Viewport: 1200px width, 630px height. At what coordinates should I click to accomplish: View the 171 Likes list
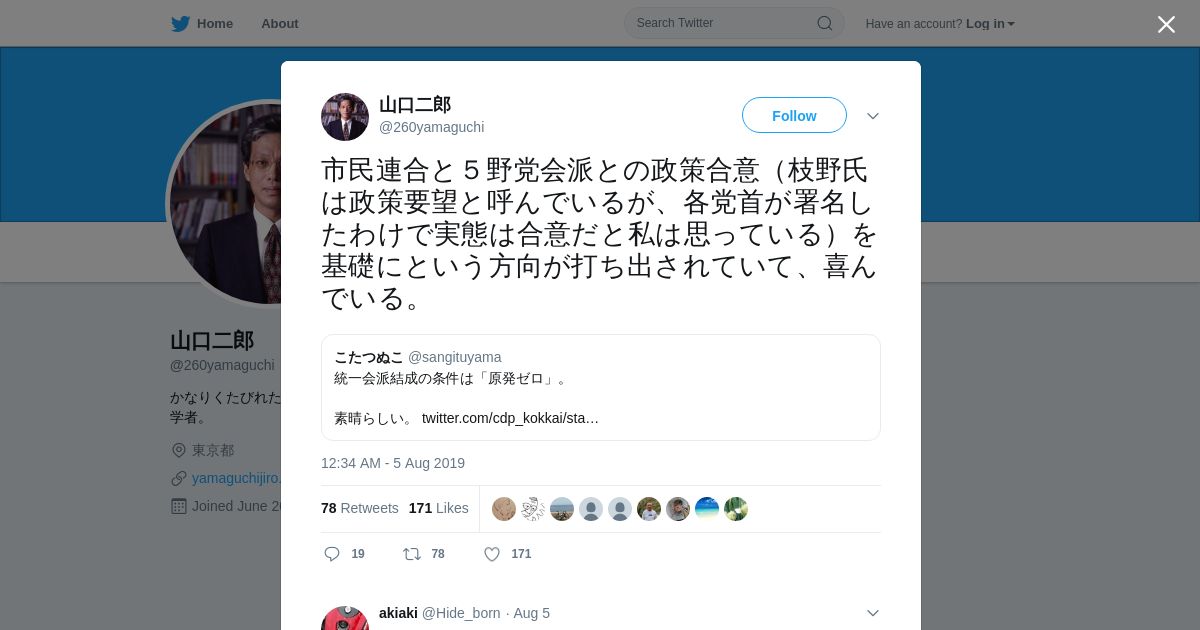(x=438, y=508)
